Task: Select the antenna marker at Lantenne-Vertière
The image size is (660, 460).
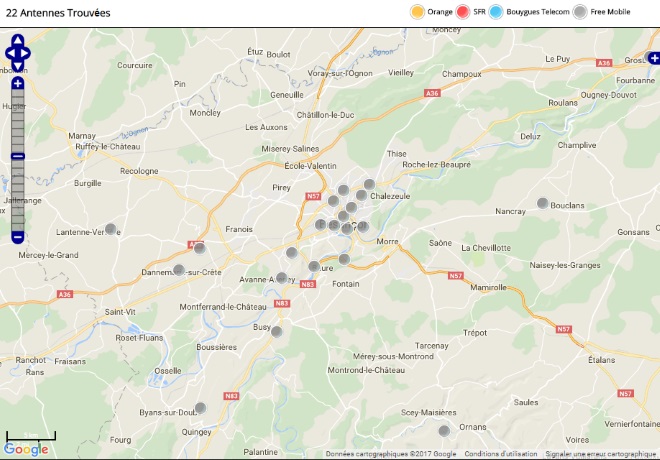Action: 111,229
